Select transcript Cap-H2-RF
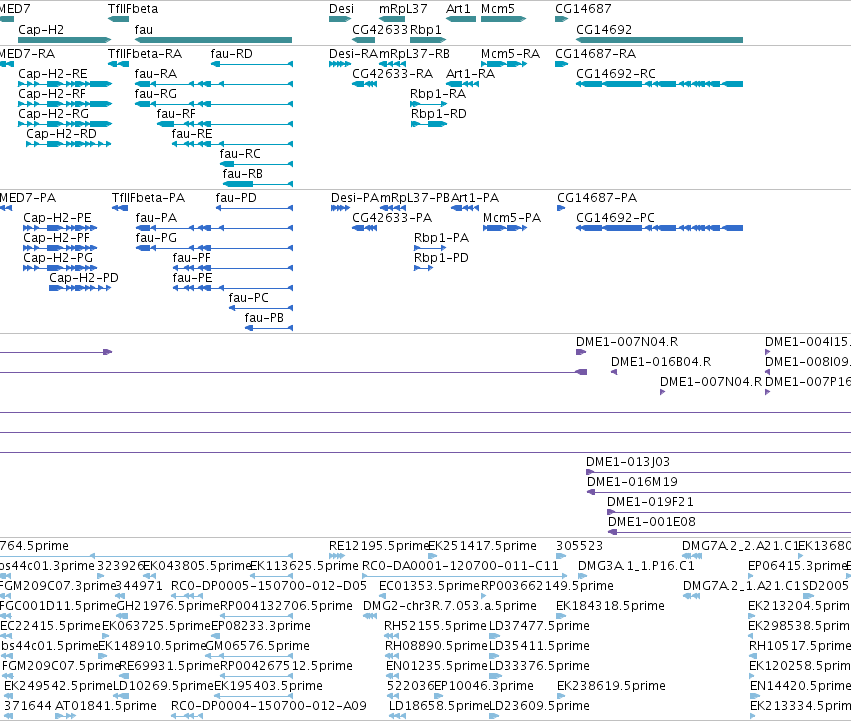 [65, 104]
